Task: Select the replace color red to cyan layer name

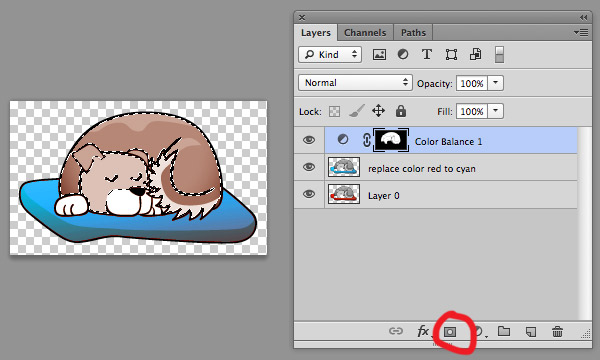Action: pyautogui.click(x=422, y=169)
